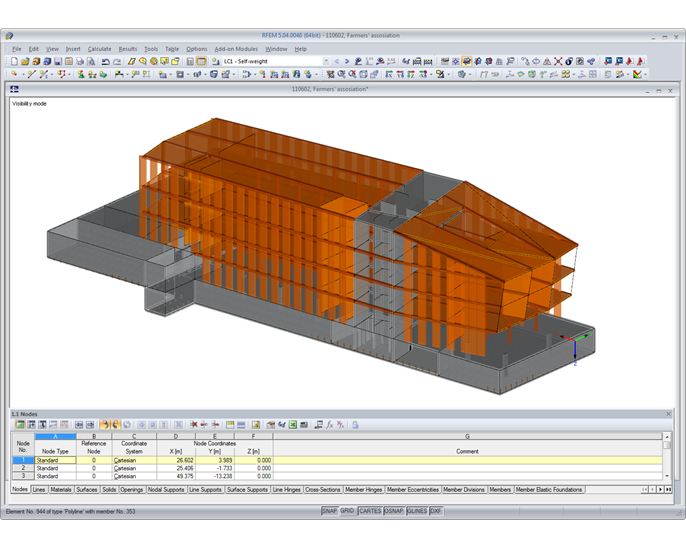This screenshot has height=549, width=686.
Task: Click the New Solid icon
Action: 214,74
